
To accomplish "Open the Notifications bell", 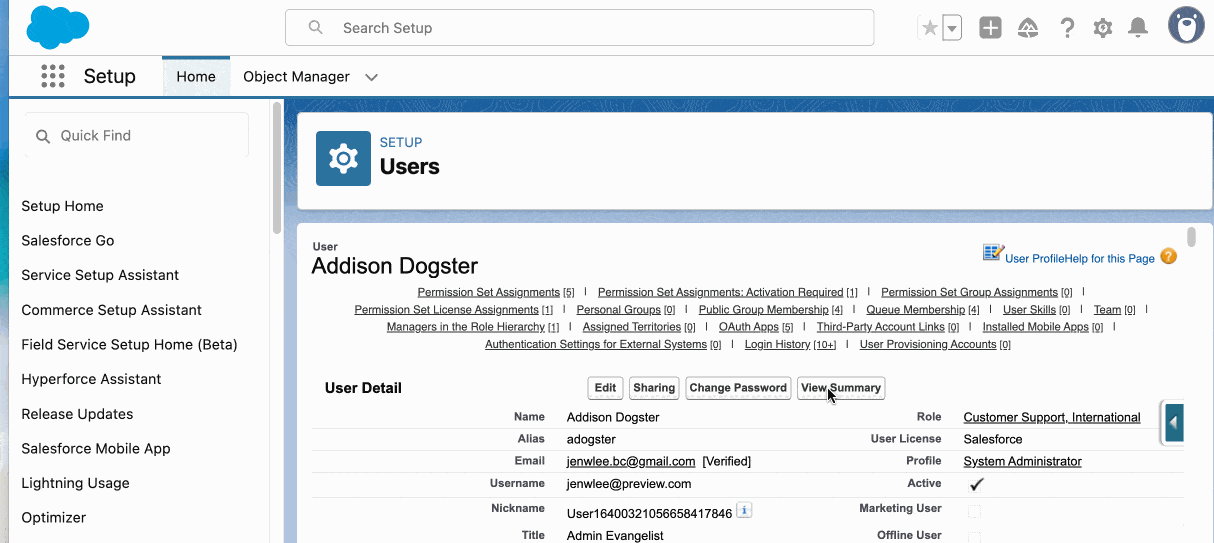I will 1138,28.
